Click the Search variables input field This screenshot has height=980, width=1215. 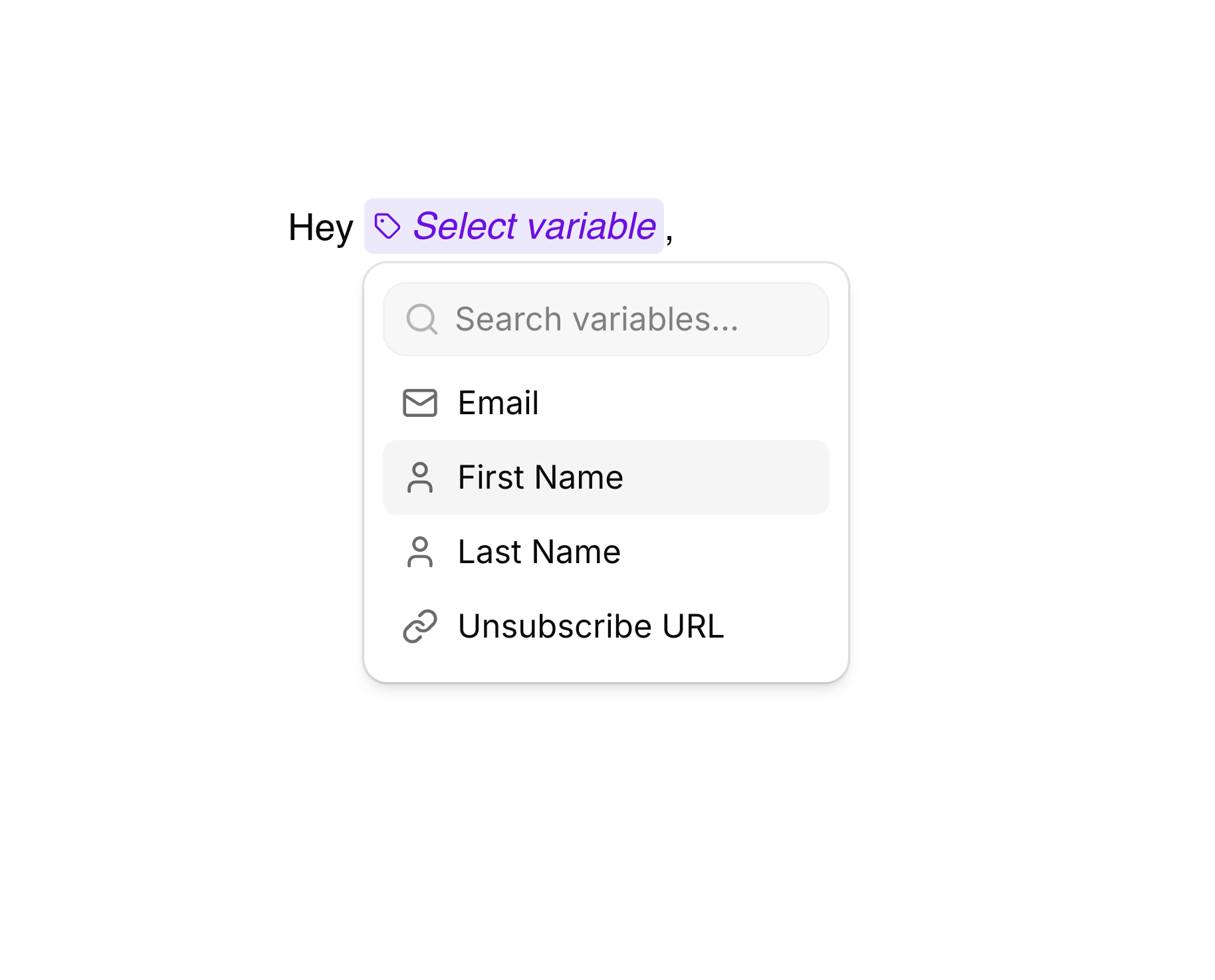606,319
